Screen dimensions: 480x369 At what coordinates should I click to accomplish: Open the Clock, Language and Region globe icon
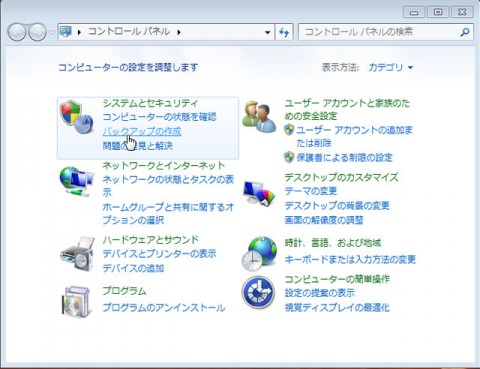(x=259, y=254)
